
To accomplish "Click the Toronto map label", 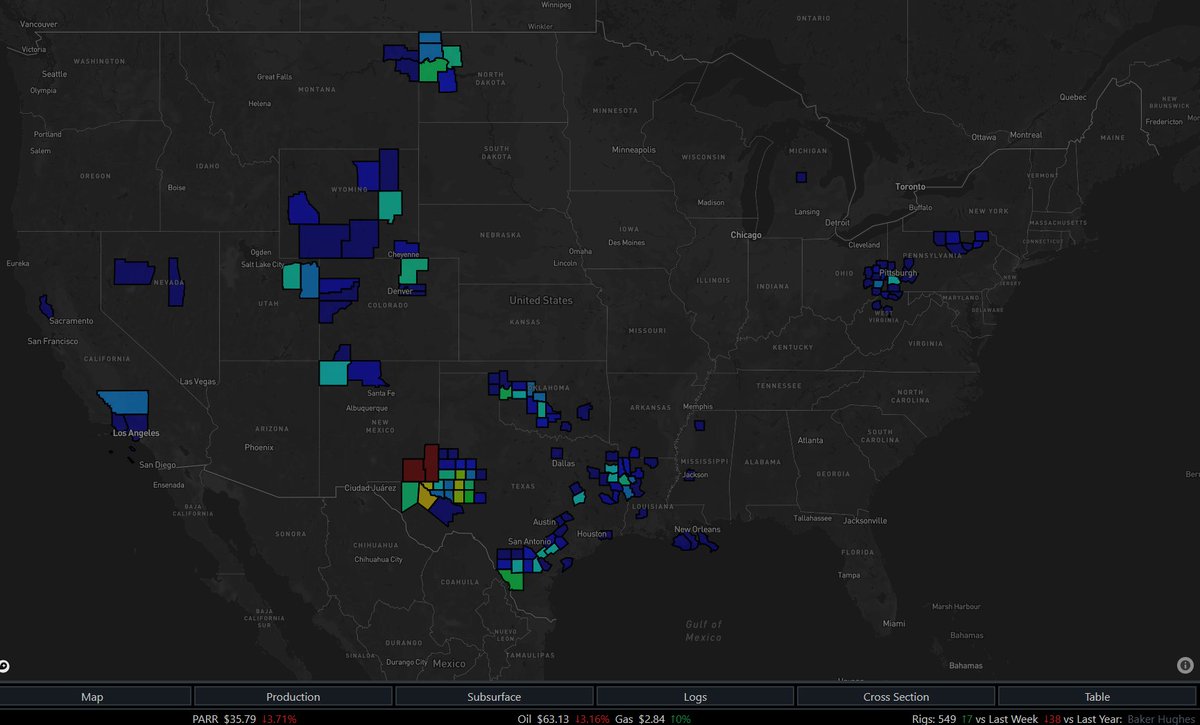I will [x=910, y=187].
